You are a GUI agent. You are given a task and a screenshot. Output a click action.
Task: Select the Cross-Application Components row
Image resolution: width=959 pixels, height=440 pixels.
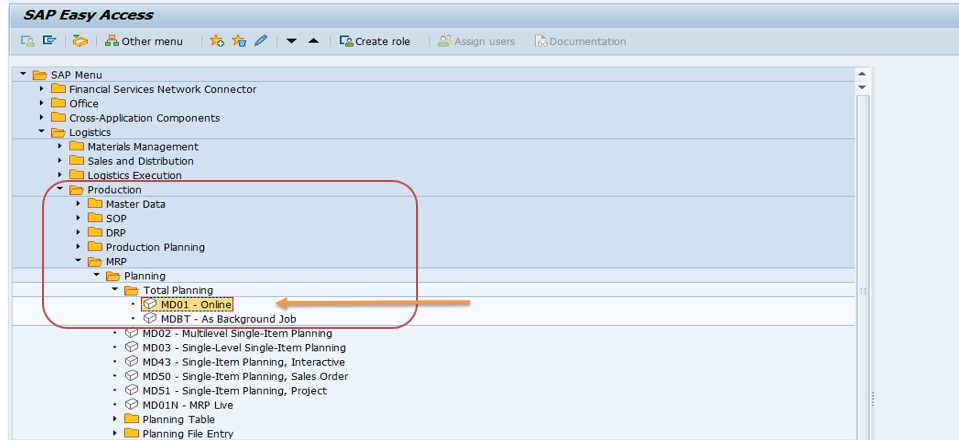(144, 117)
